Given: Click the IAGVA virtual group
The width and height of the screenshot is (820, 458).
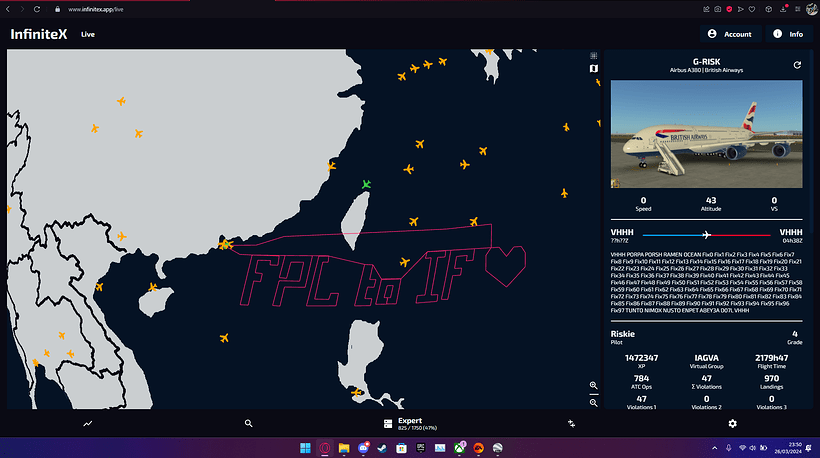Looking at the screenshot, I should click(707, 358).
